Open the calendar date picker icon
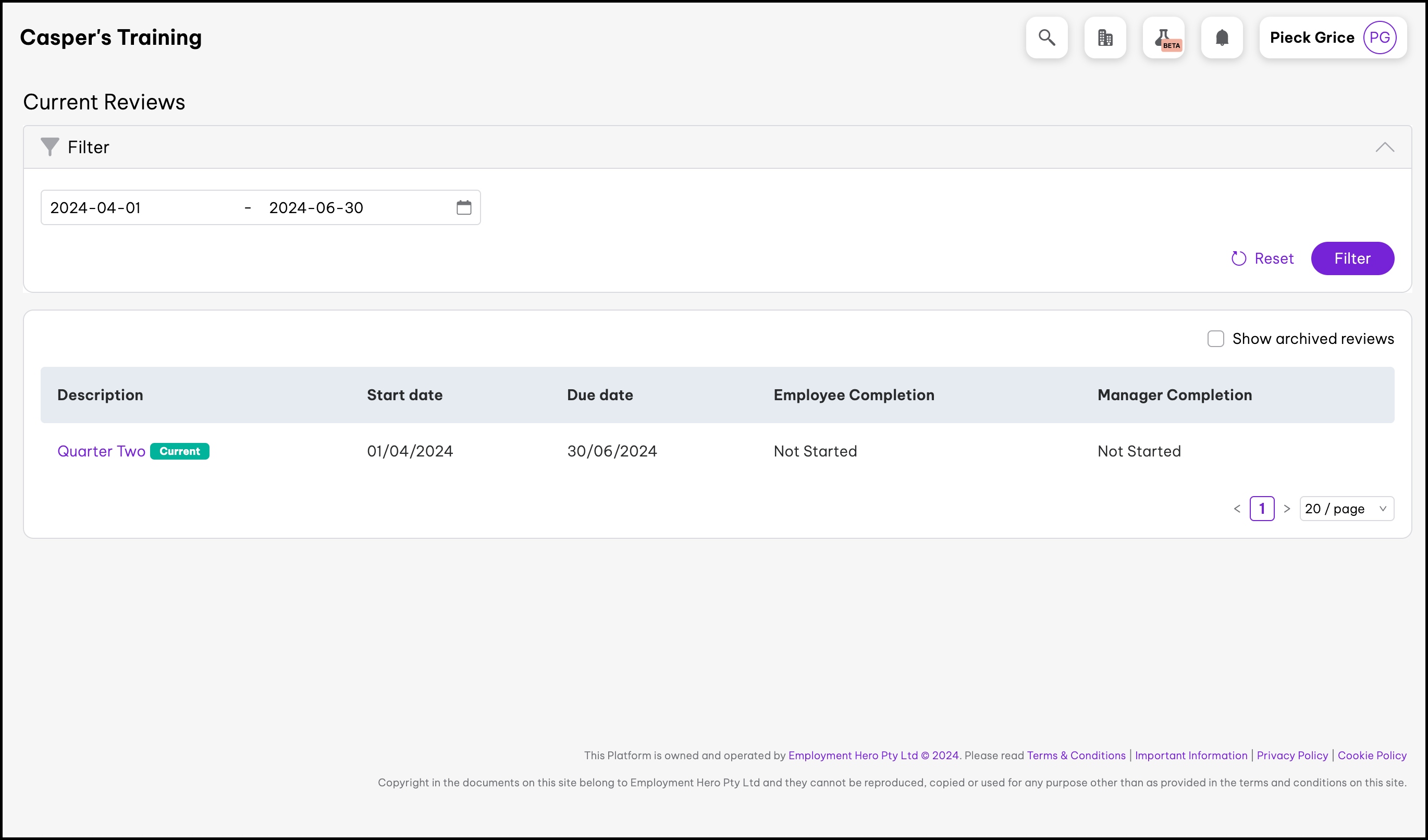The image size is (1428, 840). pyautogui.click(x=463, y=207)
